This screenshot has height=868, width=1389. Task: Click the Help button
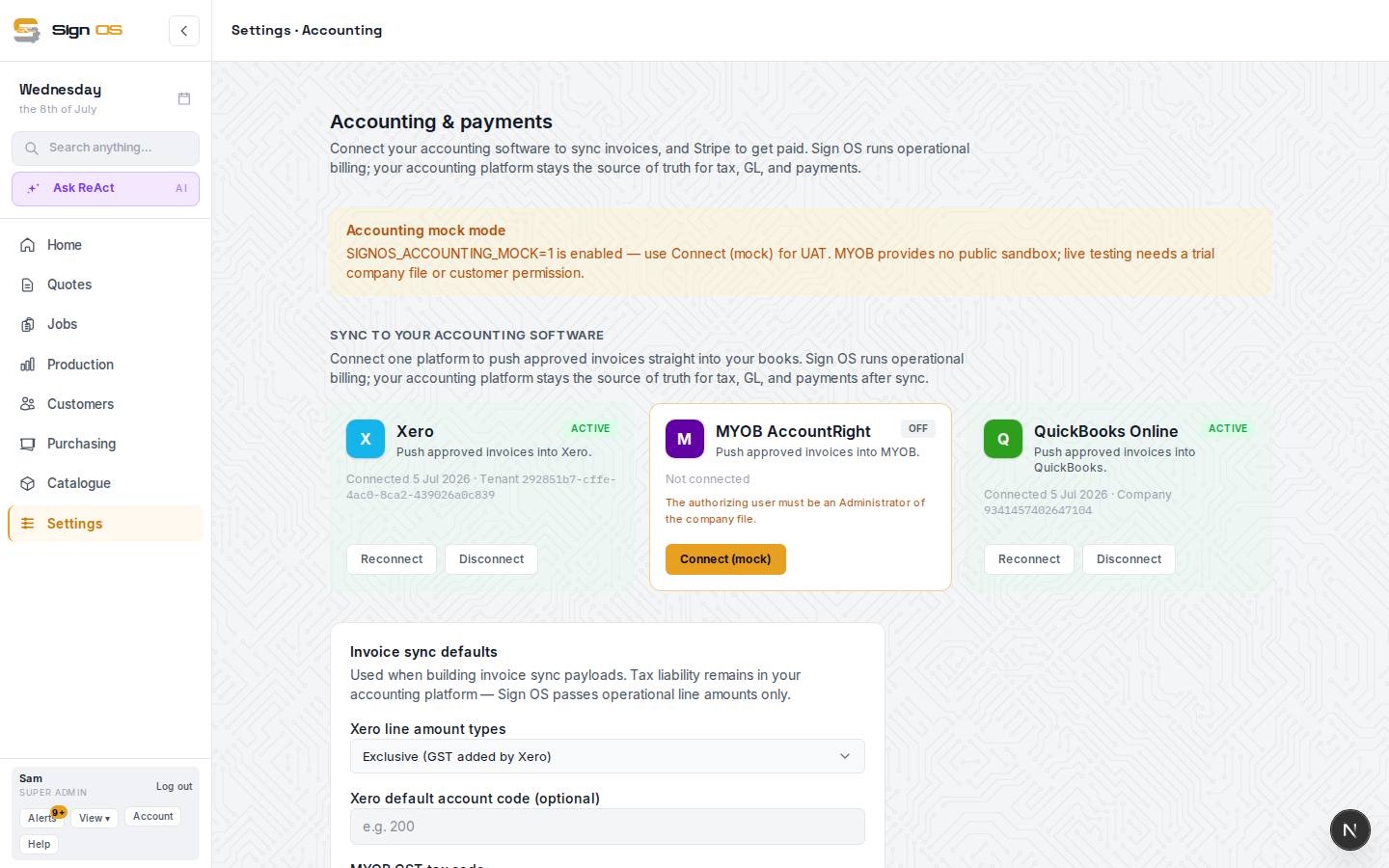pos(39,844)
